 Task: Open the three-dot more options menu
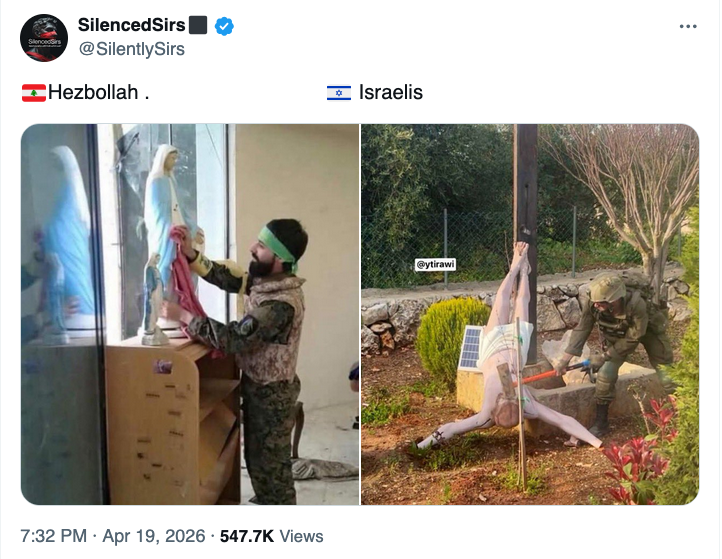pos(688,27)
